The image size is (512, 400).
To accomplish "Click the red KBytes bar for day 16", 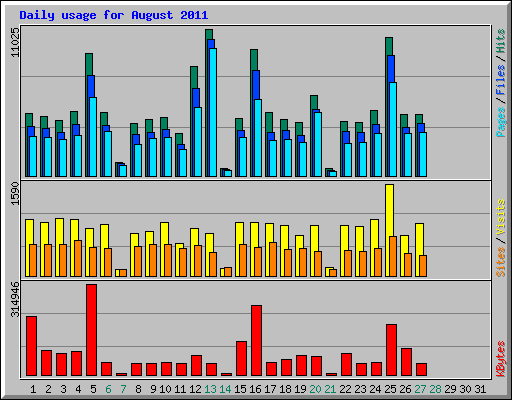I will coord(256,340).
